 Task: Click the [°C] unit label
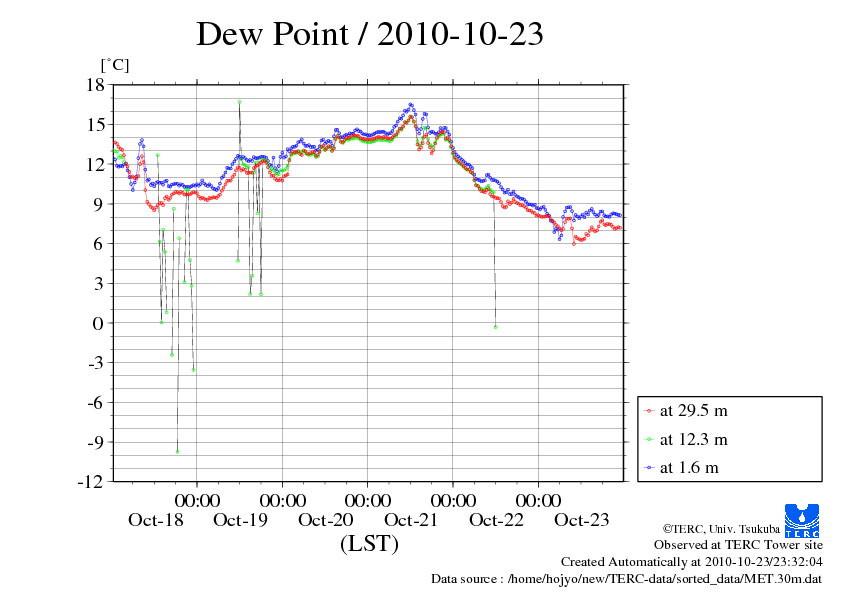pyautogui.click(x=115, y=65)
